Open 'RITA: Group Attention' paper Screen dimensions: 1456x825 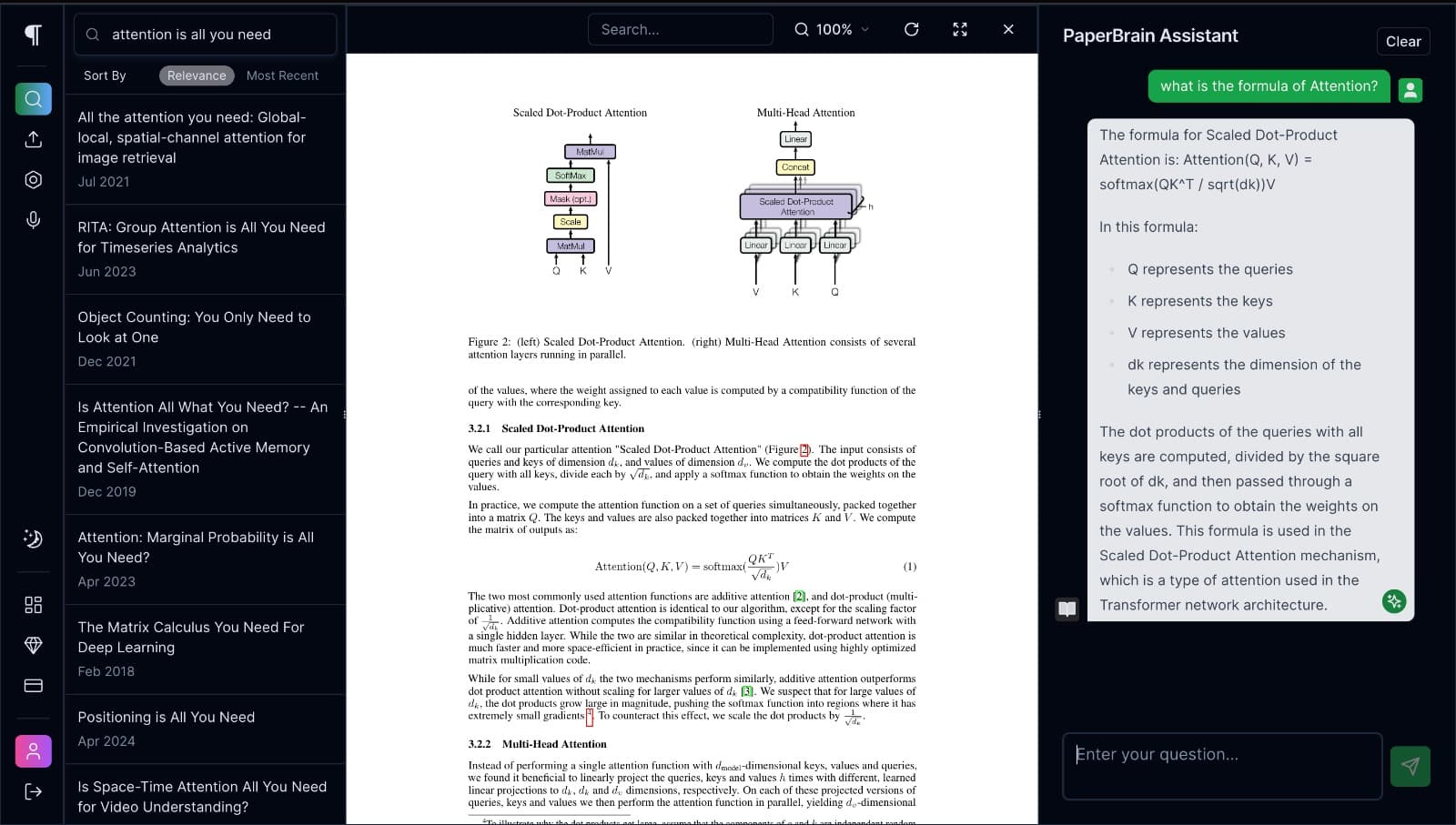tap(205, 248)
